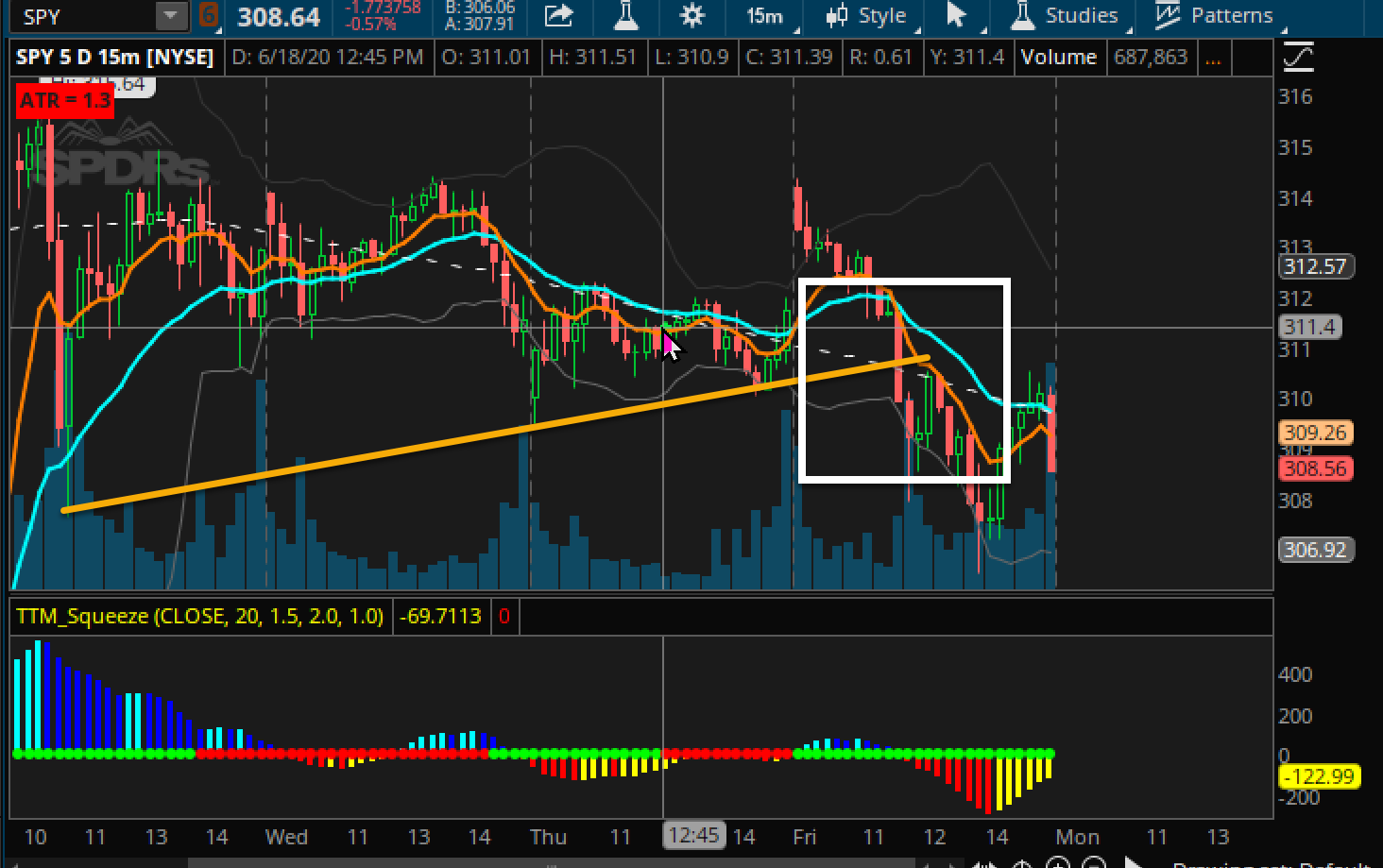This screenshot has height=868, width=1383.
Task: Open chart settings gear icon
Action: [692, 15]
